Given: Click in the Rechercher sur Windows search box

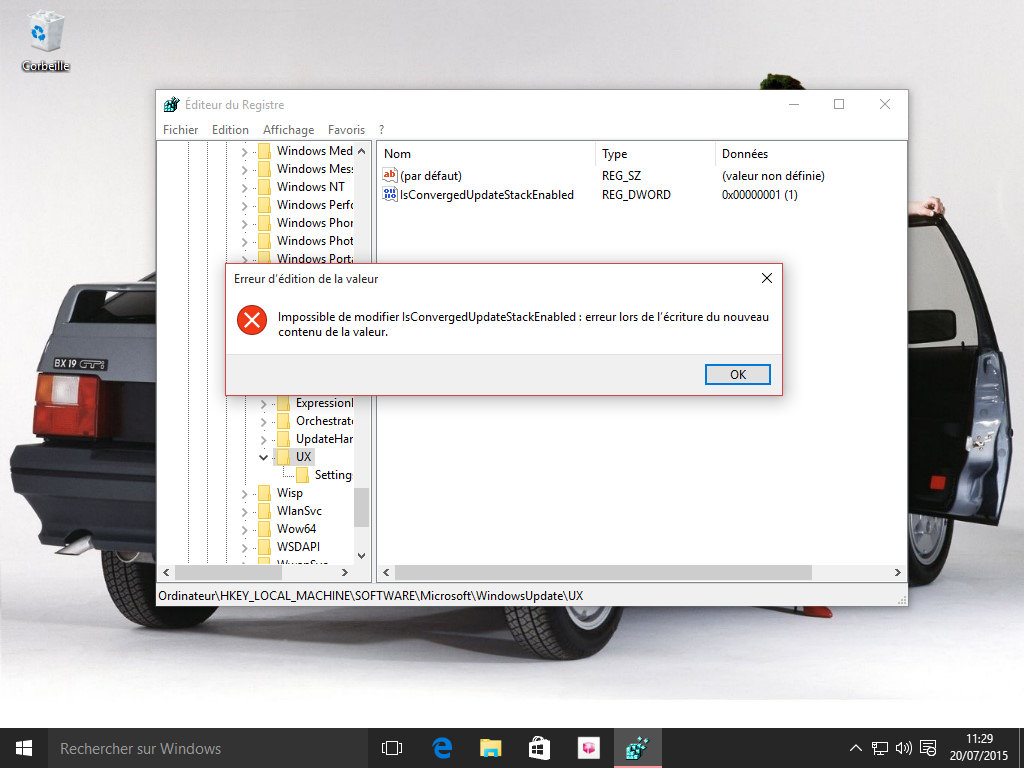Looking at the screenshot, I should pos(200,748).
